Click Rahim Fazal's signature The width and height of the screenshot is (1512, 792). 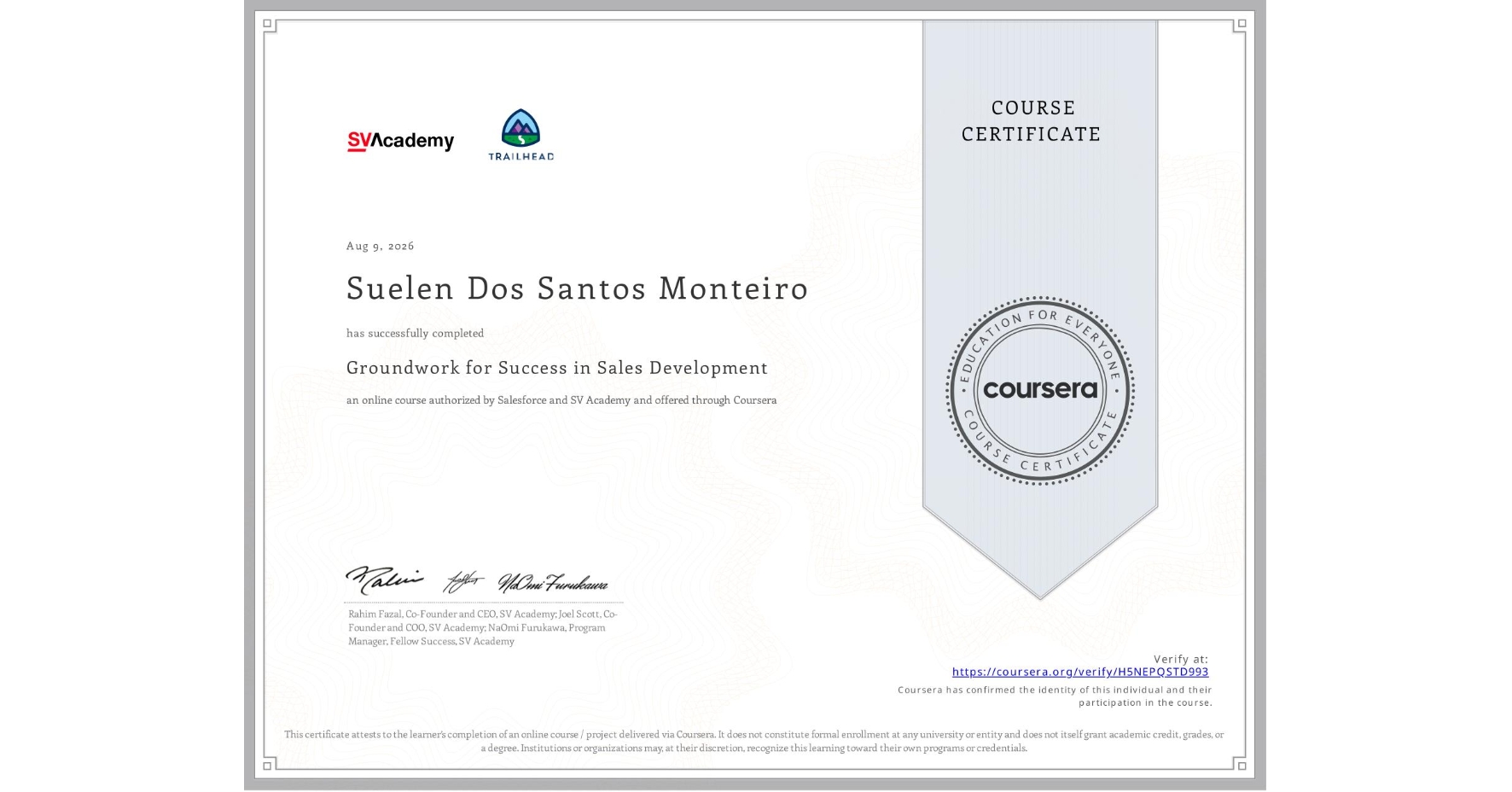[384, 580]
